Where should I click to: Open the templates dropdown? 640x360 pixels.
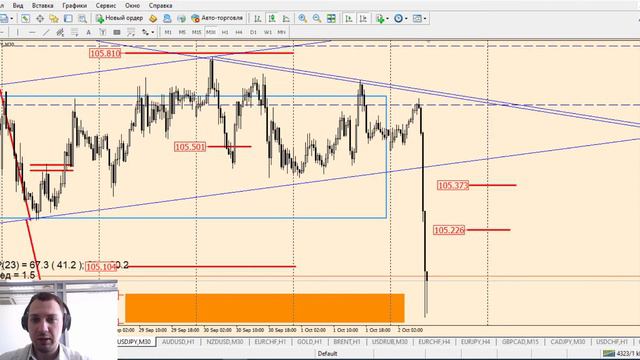pyautogui.click(x=419, y=18)
